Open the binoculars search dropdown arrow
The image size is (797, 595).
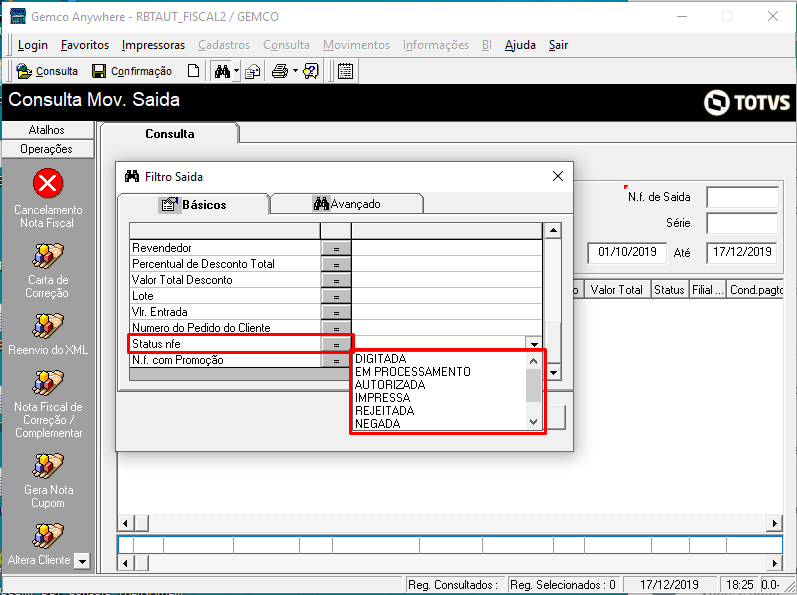pyautogui.click(x=236, y=71)
